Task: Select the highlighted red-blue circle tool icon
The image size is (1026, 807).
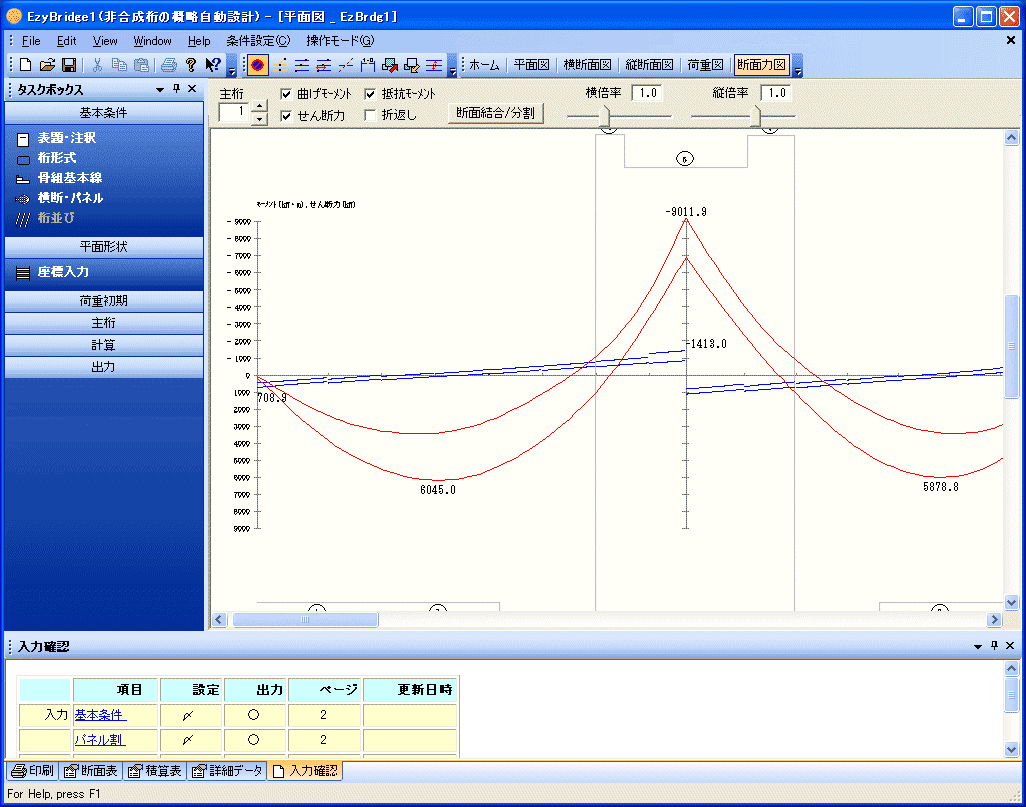Action: [x=258, y=65]
